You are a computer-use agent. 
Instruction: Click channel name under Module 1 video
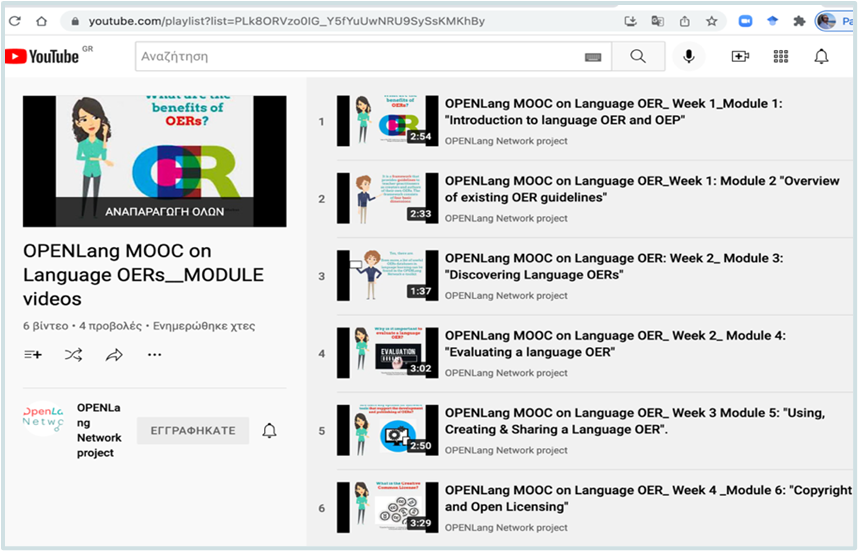506,141
